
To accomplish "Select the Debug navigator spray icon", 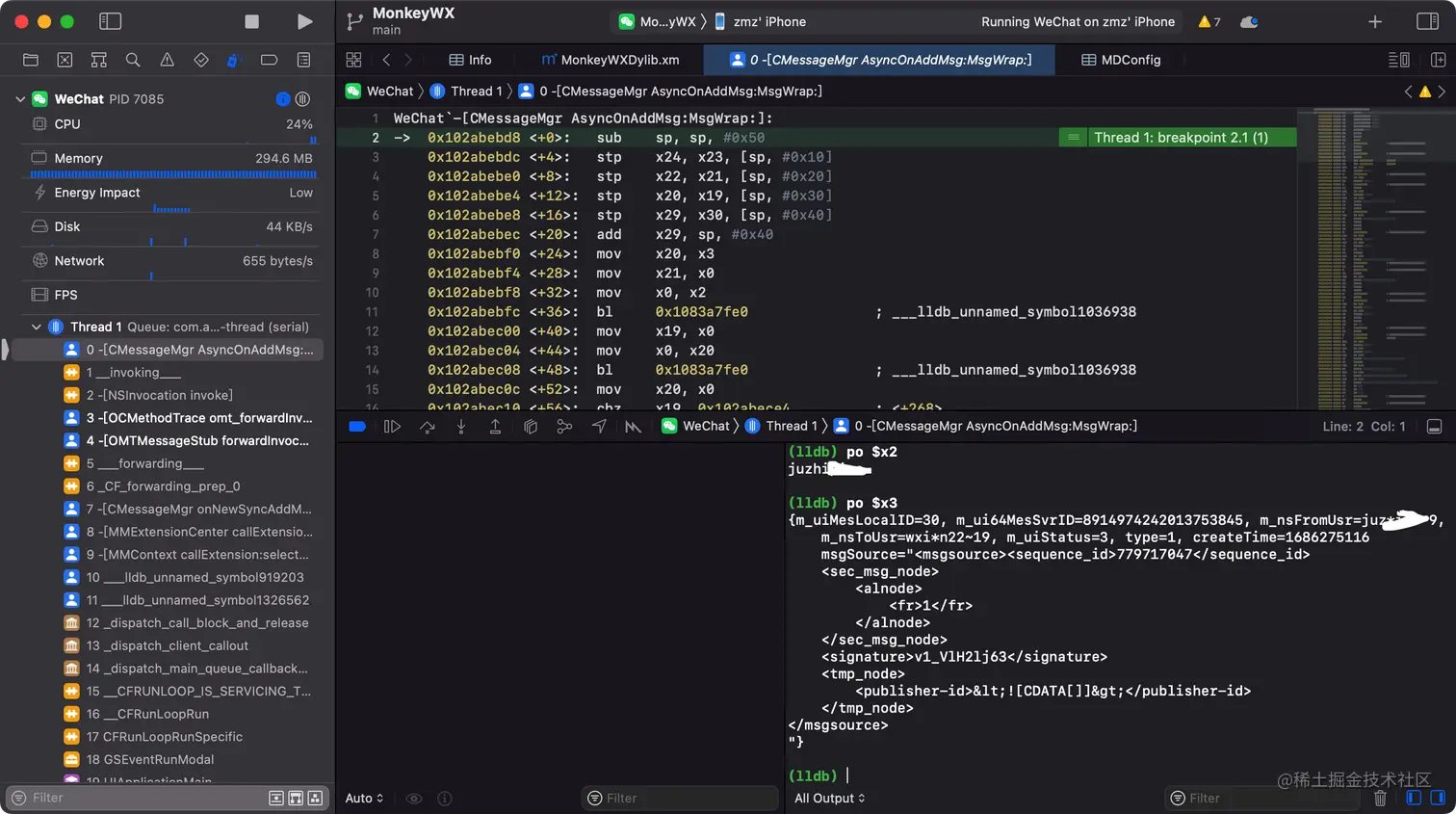I will [x=233, y=60].
